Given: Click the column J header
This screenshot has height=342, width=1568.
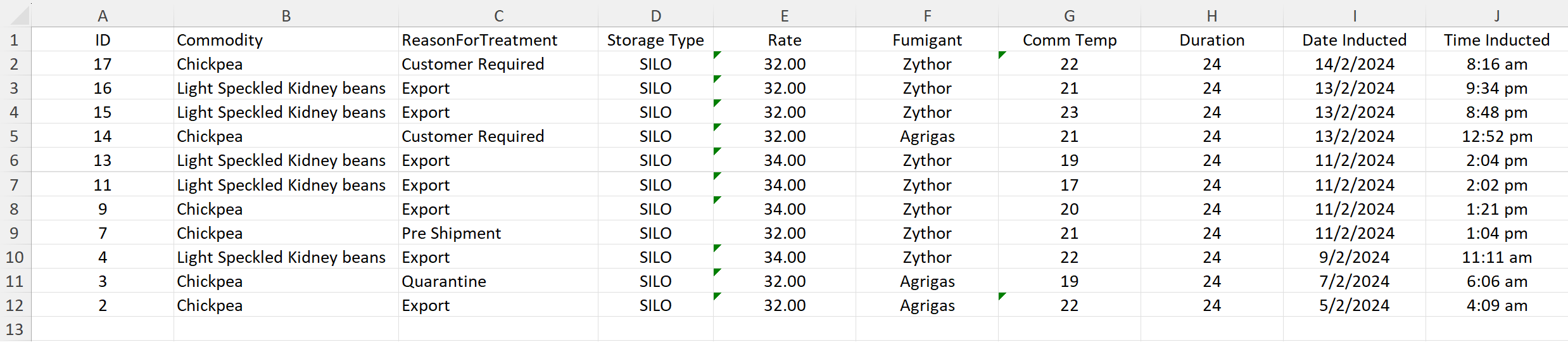Looking at the screenshot, I should pyautogui.click(x=1496, y=16).
